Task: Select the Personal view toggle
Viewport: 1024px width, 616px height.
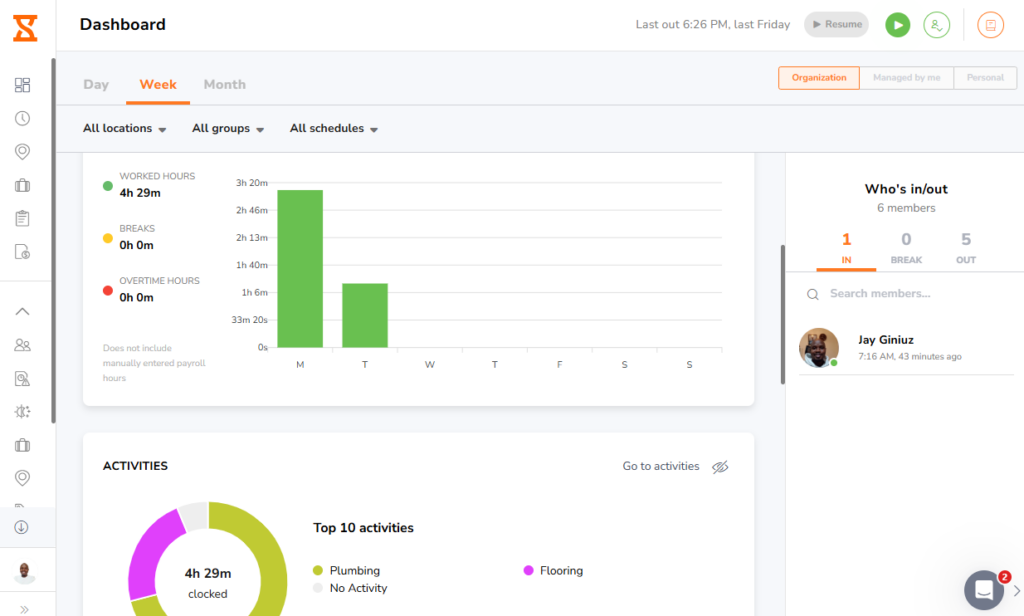Action: (985, 78)
